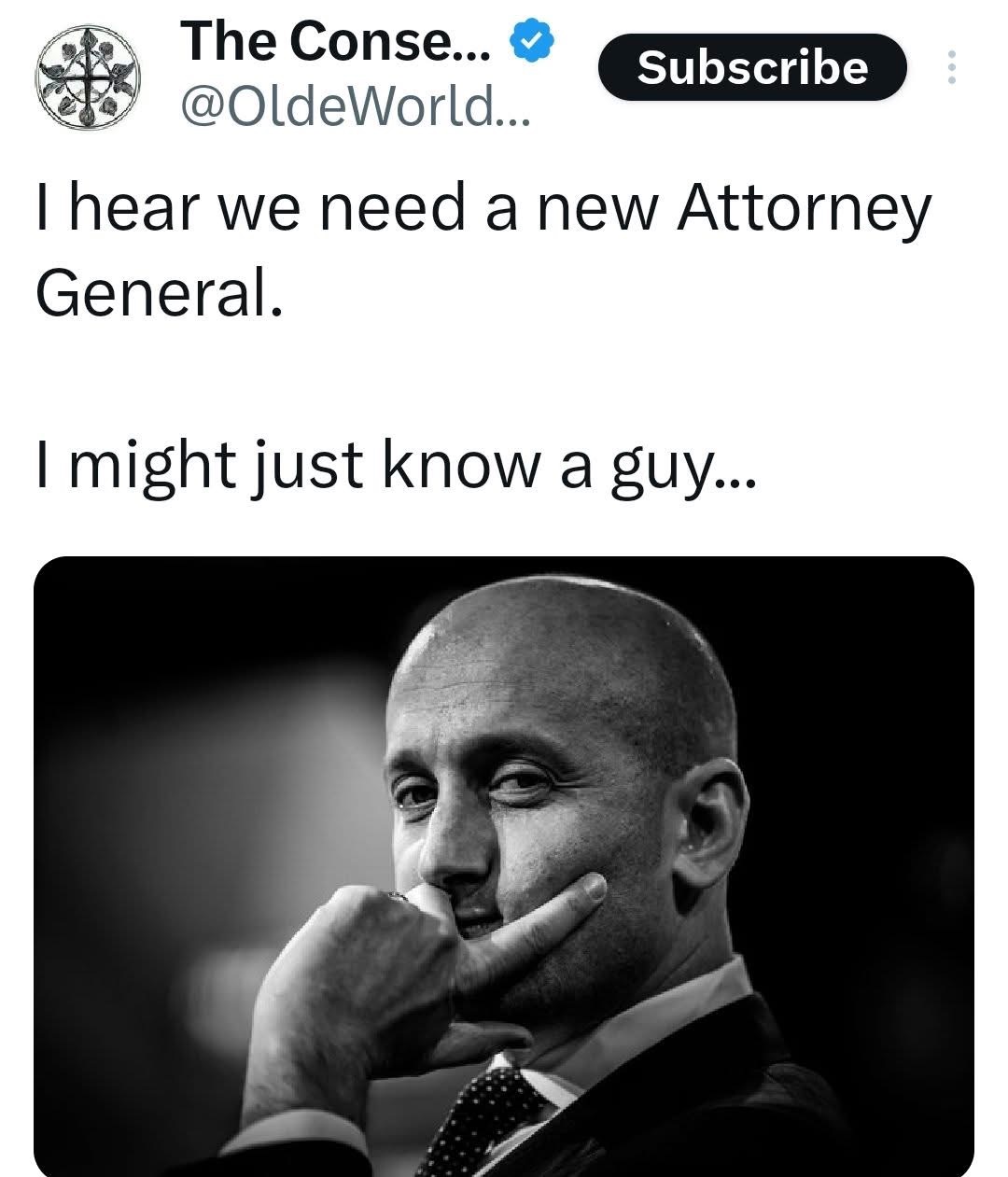Click the word "General." in the tweet
This screenshot has width=1008, height=1177.
(x=159, y=293)
